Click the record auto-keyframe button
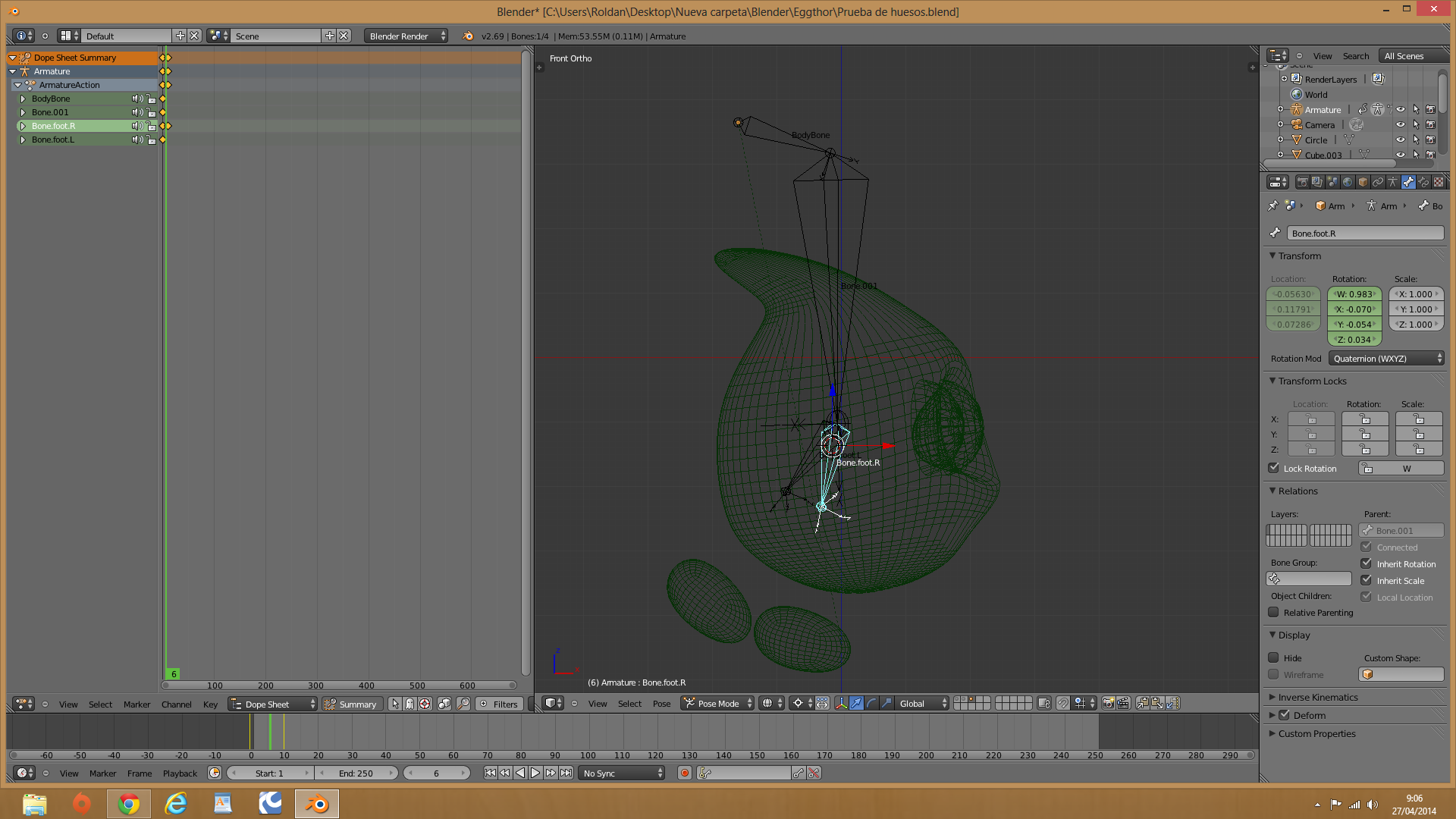Image resolution: width=1456 pixels, height=819 pixels. (x=685, y=773)
